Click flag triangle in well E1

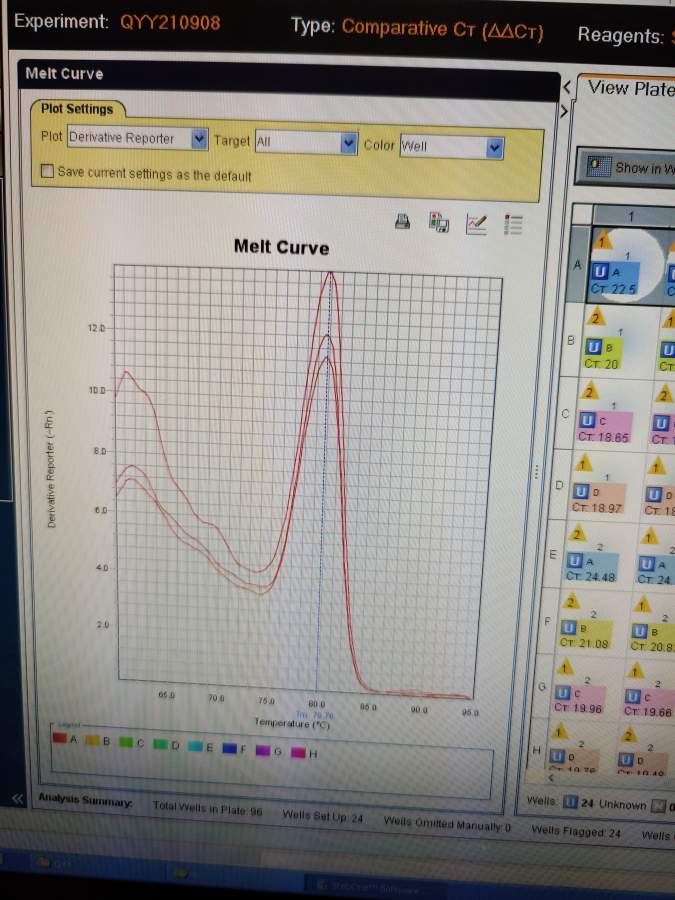point(576,534)
